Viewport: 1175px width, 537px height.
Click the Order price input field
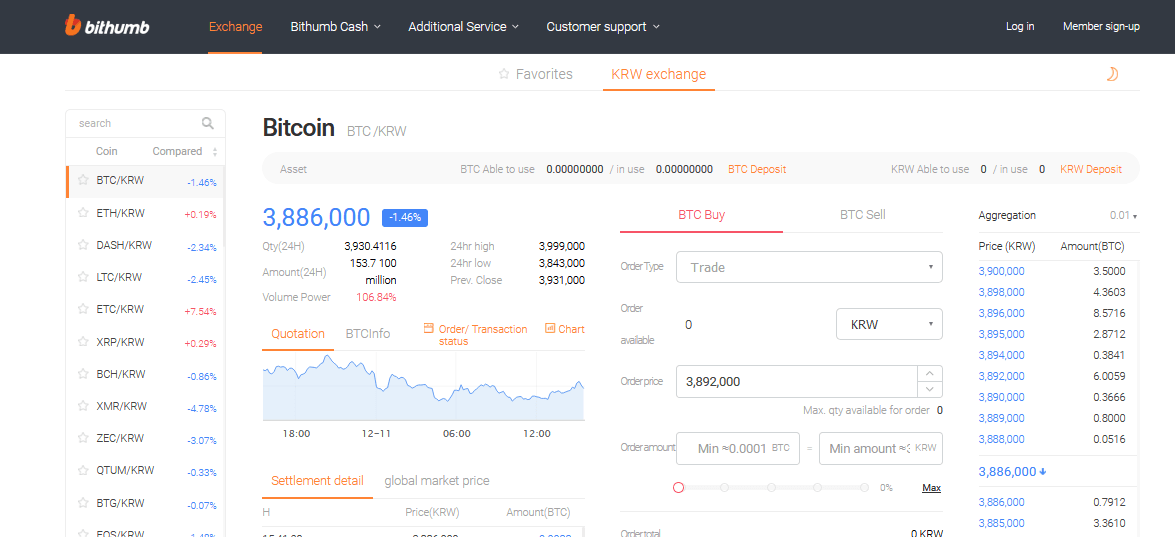click(x=797, y=381)
